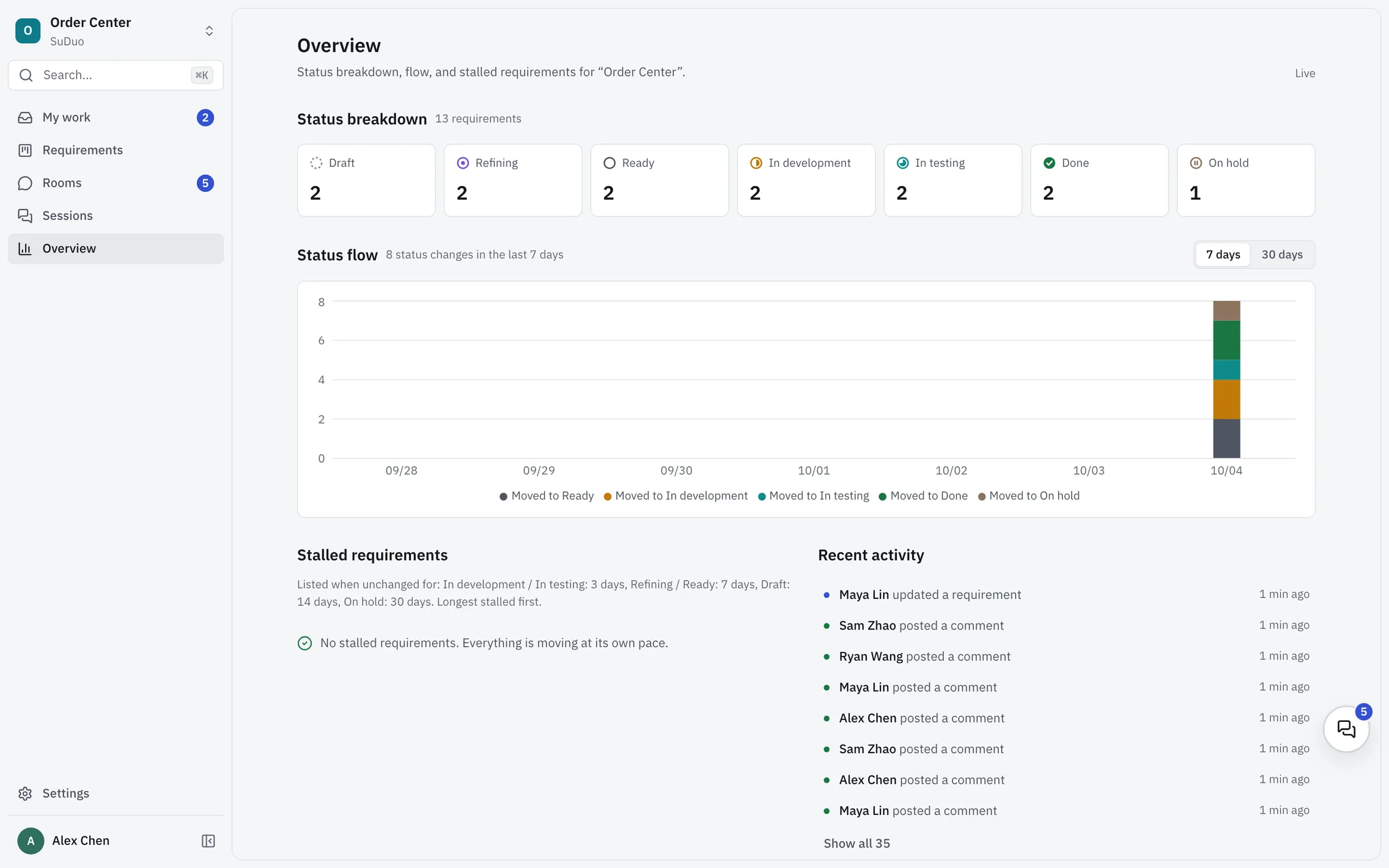Click the Rooms badge showing 5
The width and height of the screenshot is (1389, 868).
click(x=205, y=183)
